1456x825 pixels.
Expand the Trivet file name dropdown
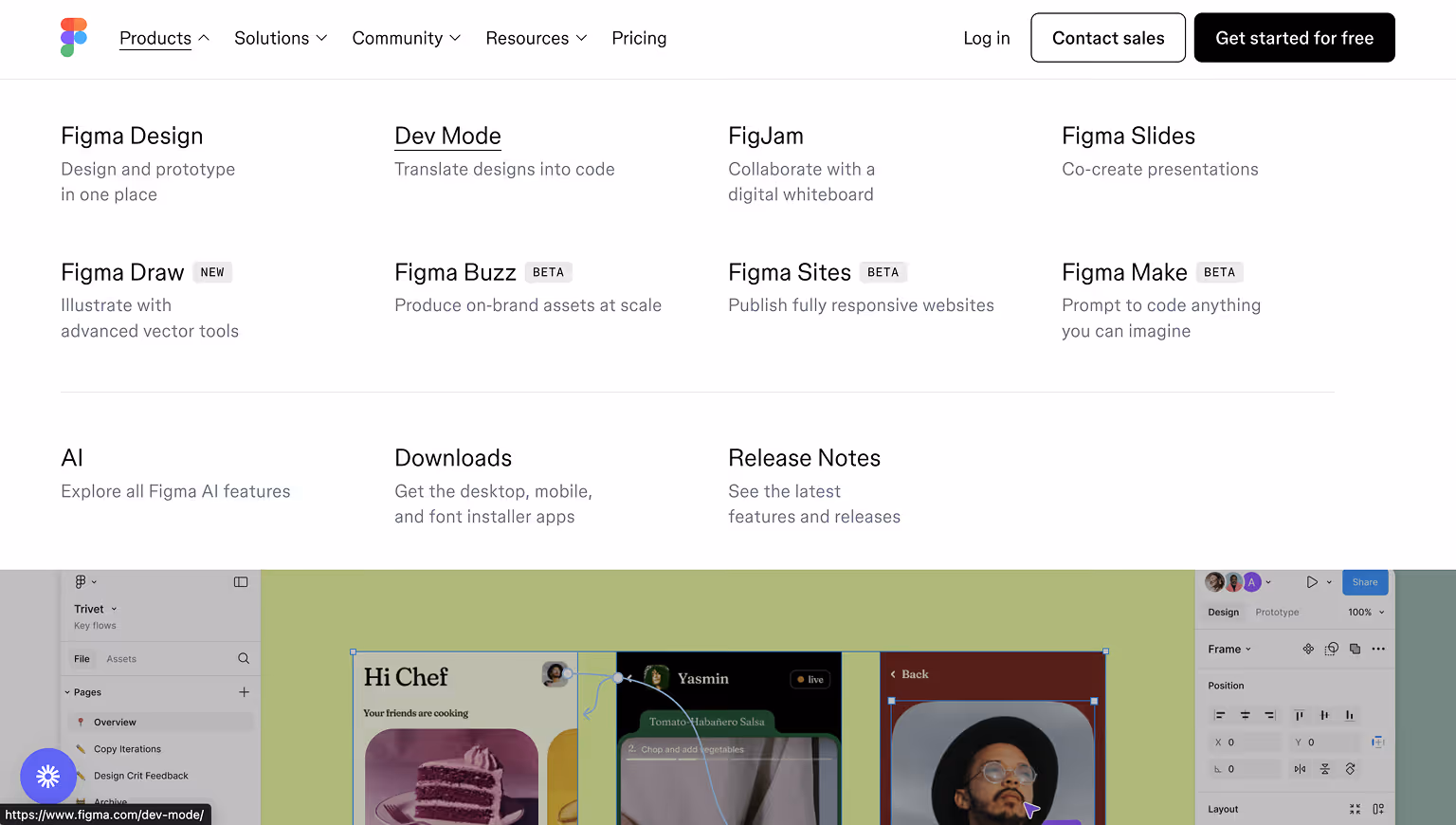[x=114, y=609]
